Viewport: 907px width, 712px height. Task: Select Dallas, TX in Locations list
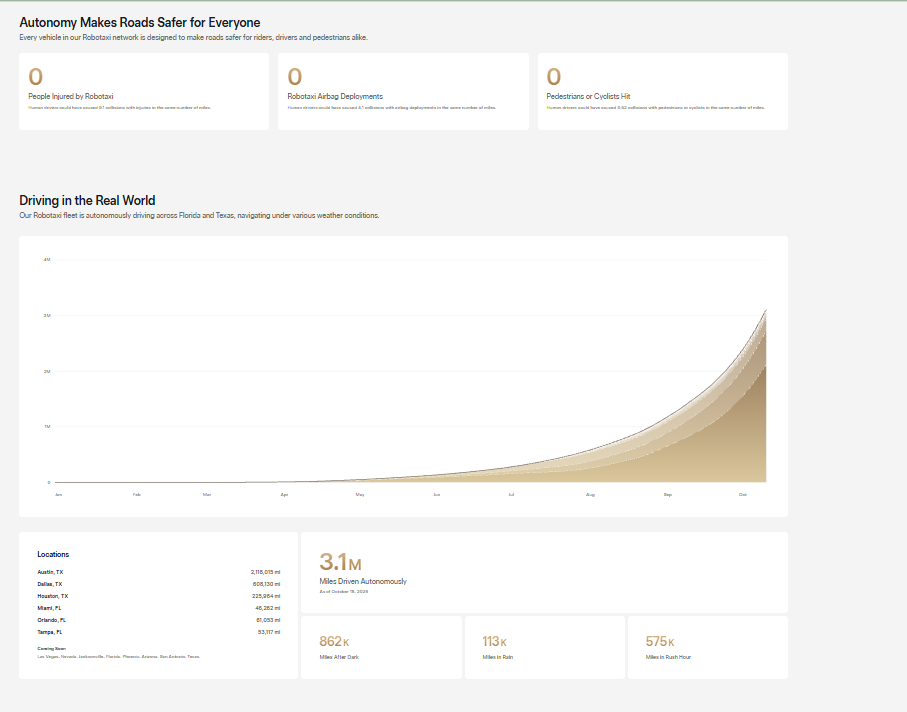[x=158, y=584]
